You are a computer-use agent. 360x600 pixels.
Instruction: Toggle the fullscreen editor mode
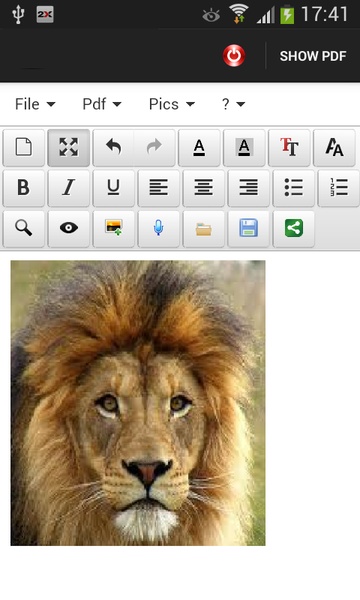68,147
